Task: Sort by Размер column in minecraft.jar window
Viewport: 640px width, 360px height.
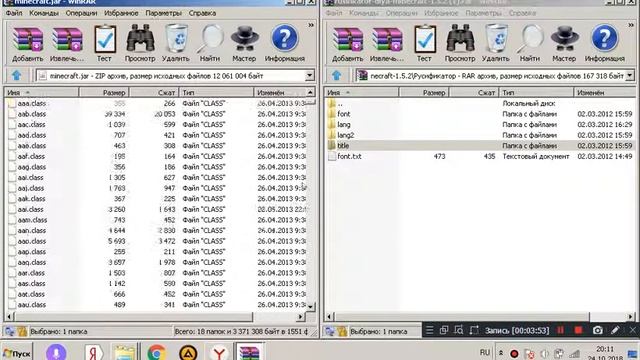Action: (x=104, y=93)
